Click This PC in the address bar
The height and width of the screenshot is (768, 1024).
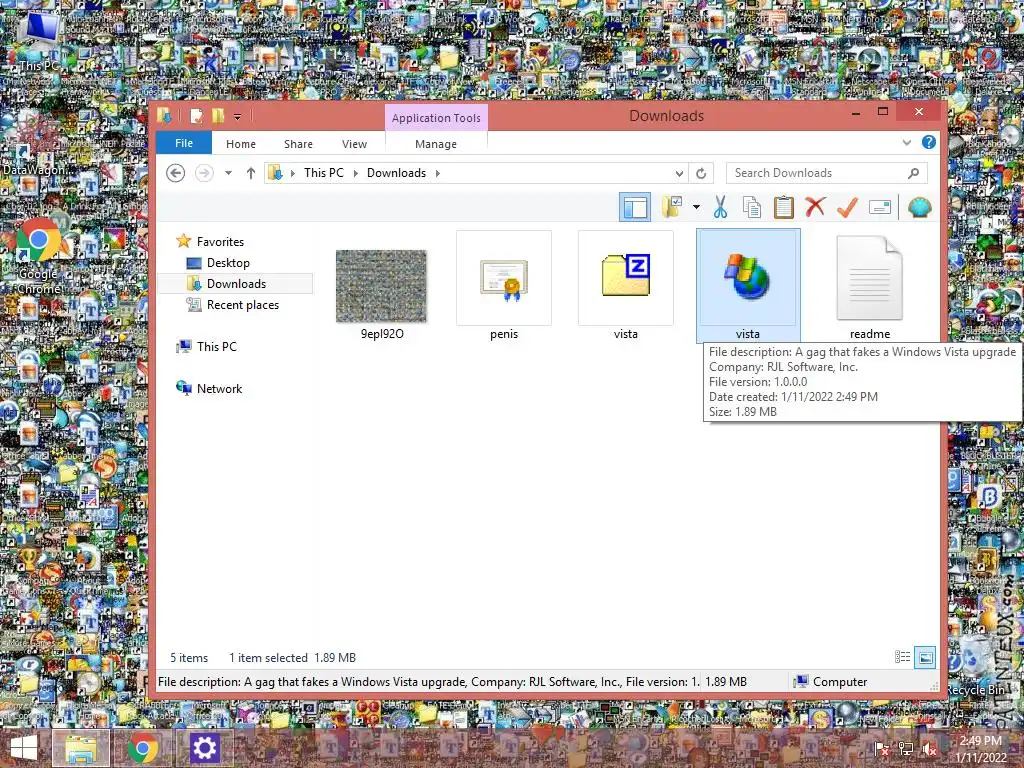click(324, 173)
